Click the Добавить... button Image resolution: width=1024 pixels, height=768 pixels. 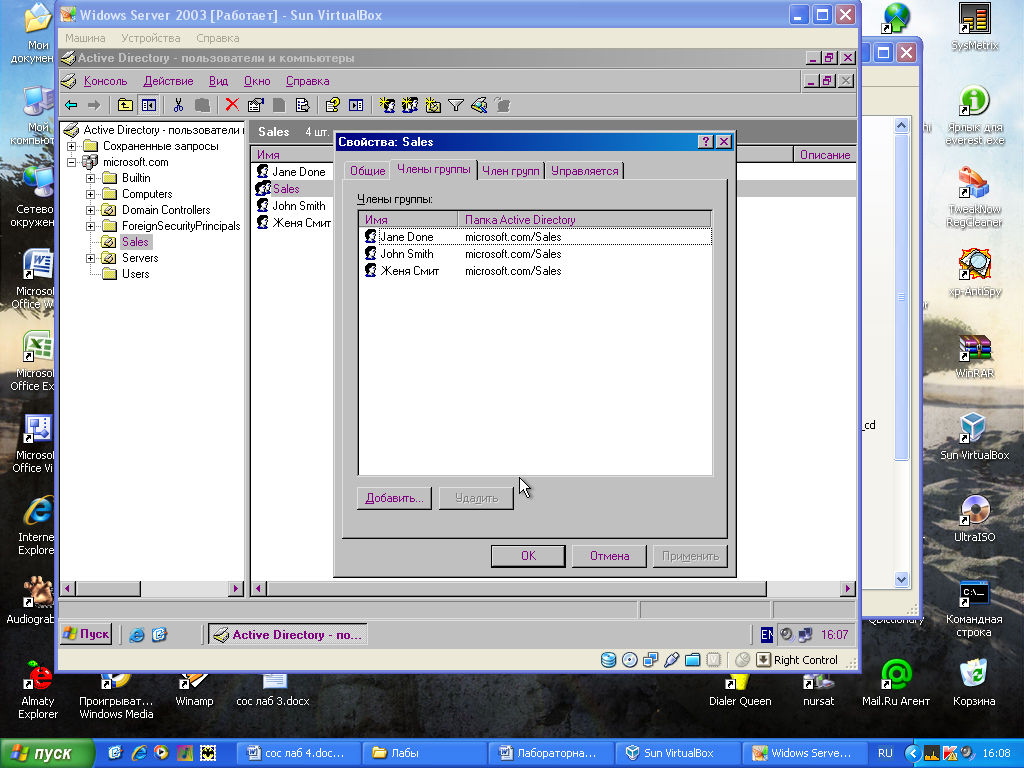pos(394,498)
